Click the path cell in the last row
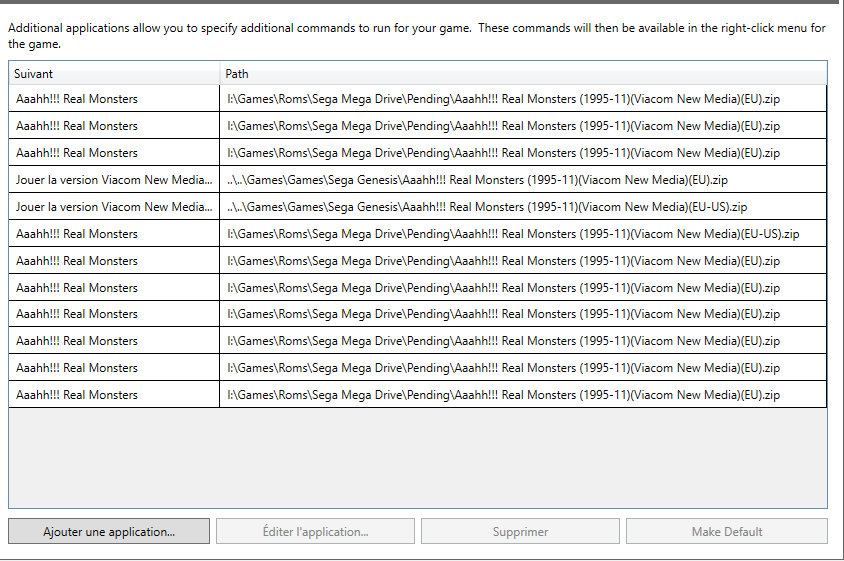844x561 pixels. (523, 395)
